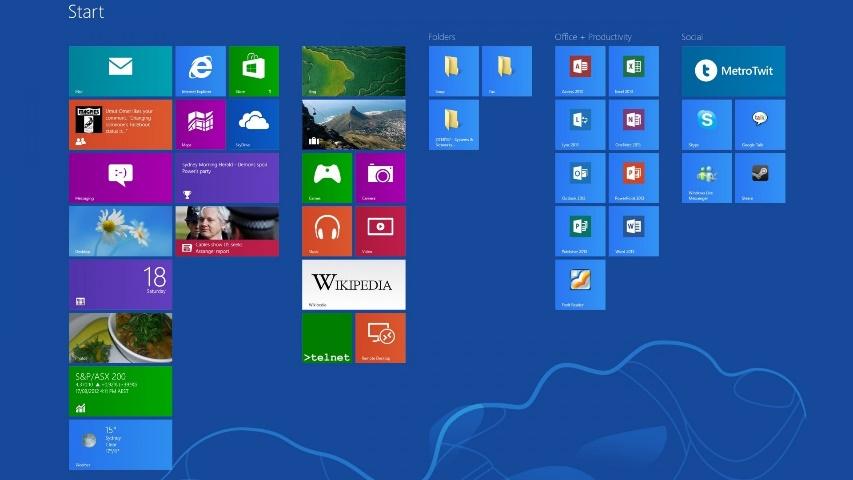The height and width of the screenshot is (480, 853).
Task: Open the folder tile labeled Systems & Networks
Action: (454, 125)
